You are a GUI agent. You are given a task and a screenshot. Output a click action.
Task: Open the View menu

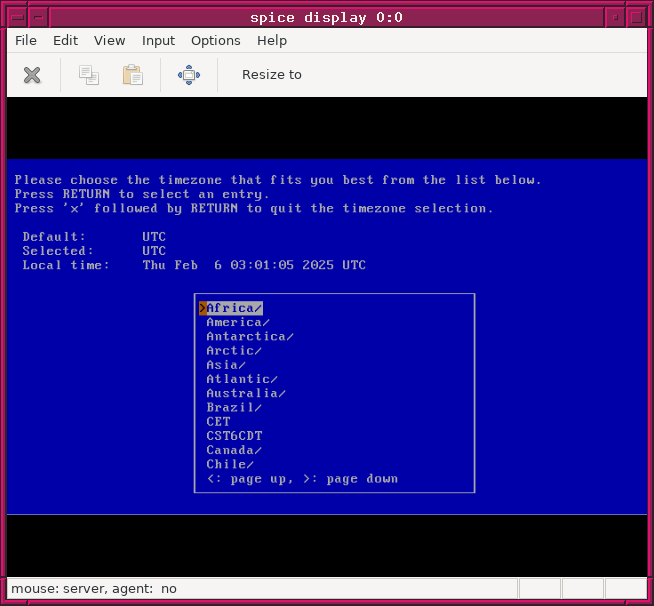(x=110, y=41)
